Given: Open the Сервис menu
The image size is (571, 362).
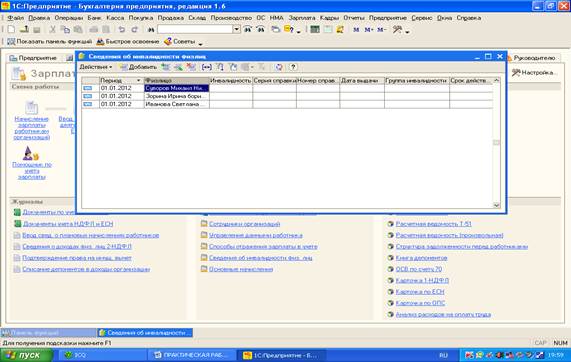Looking at the screenshot, I should coord(422,18).
